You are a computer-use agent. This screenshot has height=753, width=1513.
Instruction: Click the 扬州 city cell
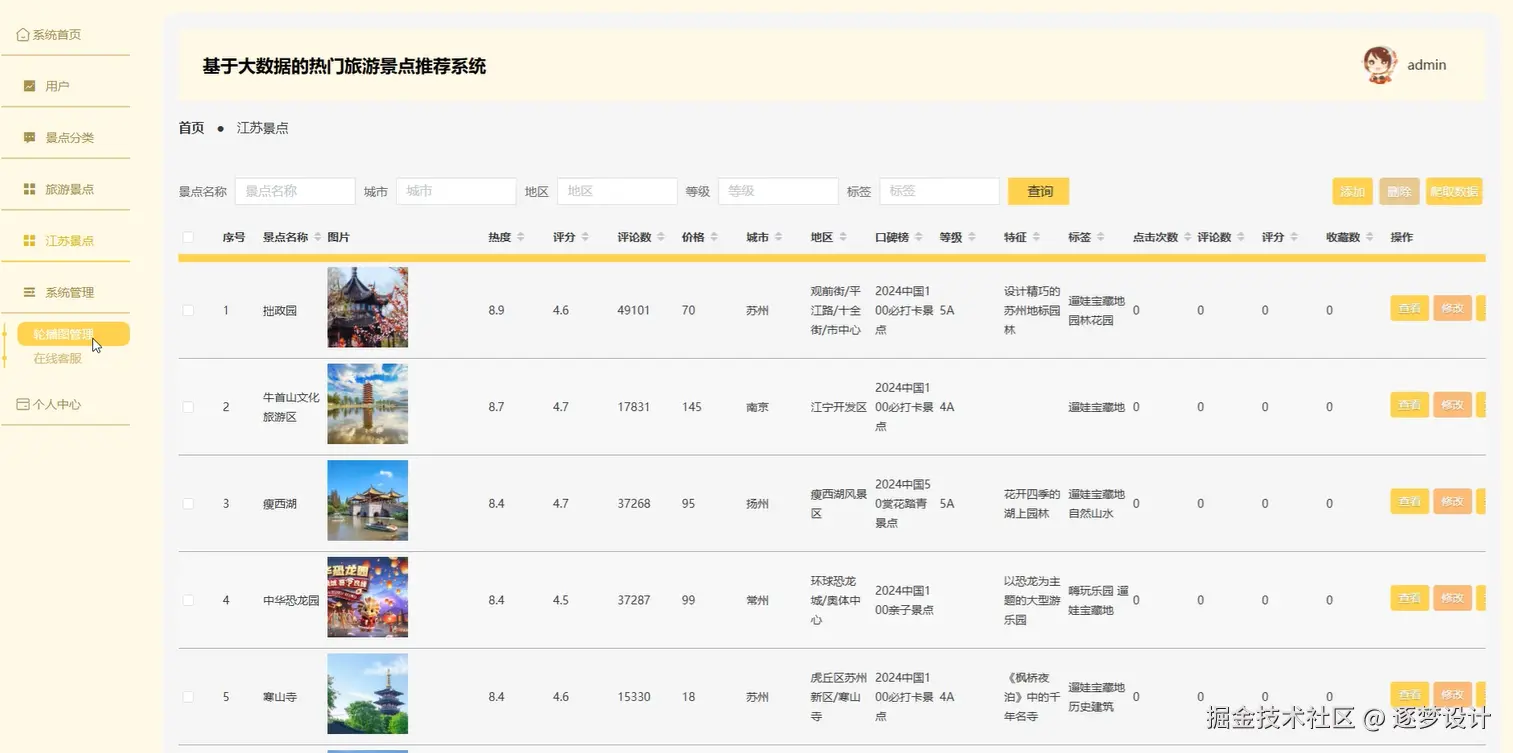click(x=757, y=504)
